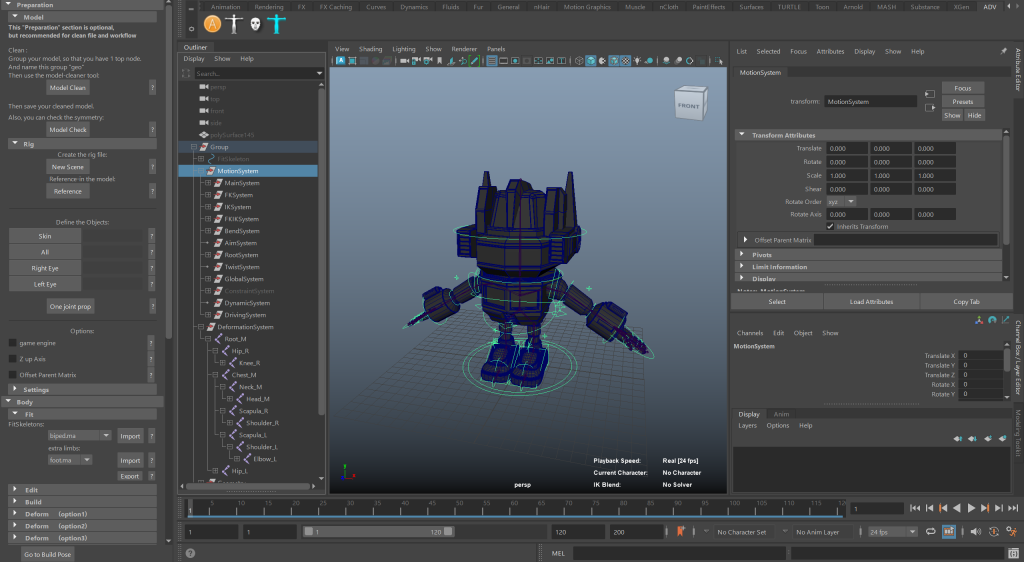Click the Presets button

tap(963, 102)
